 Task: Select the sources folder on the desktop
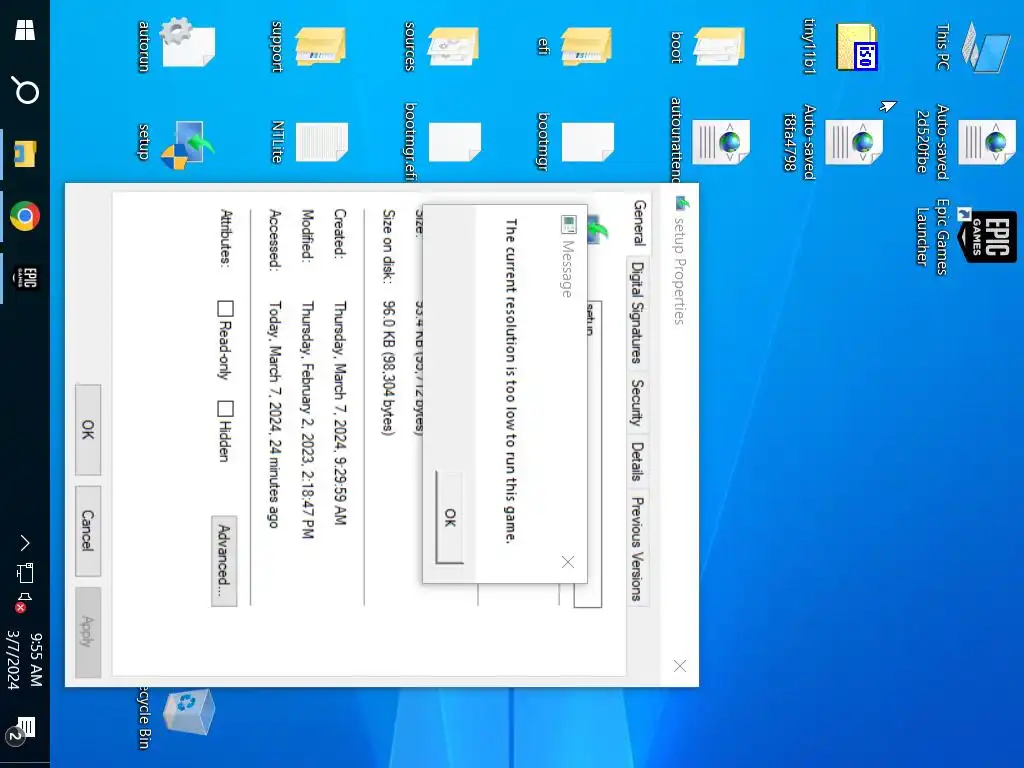441,46
